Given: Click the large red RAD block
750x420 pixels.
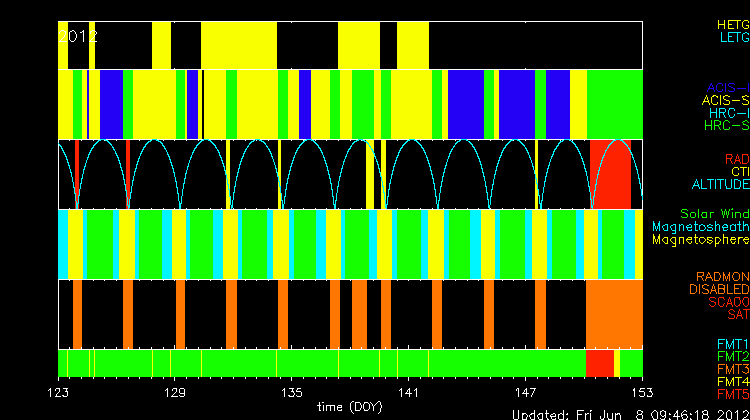Looking at the screenshot, I should point(610,175).
